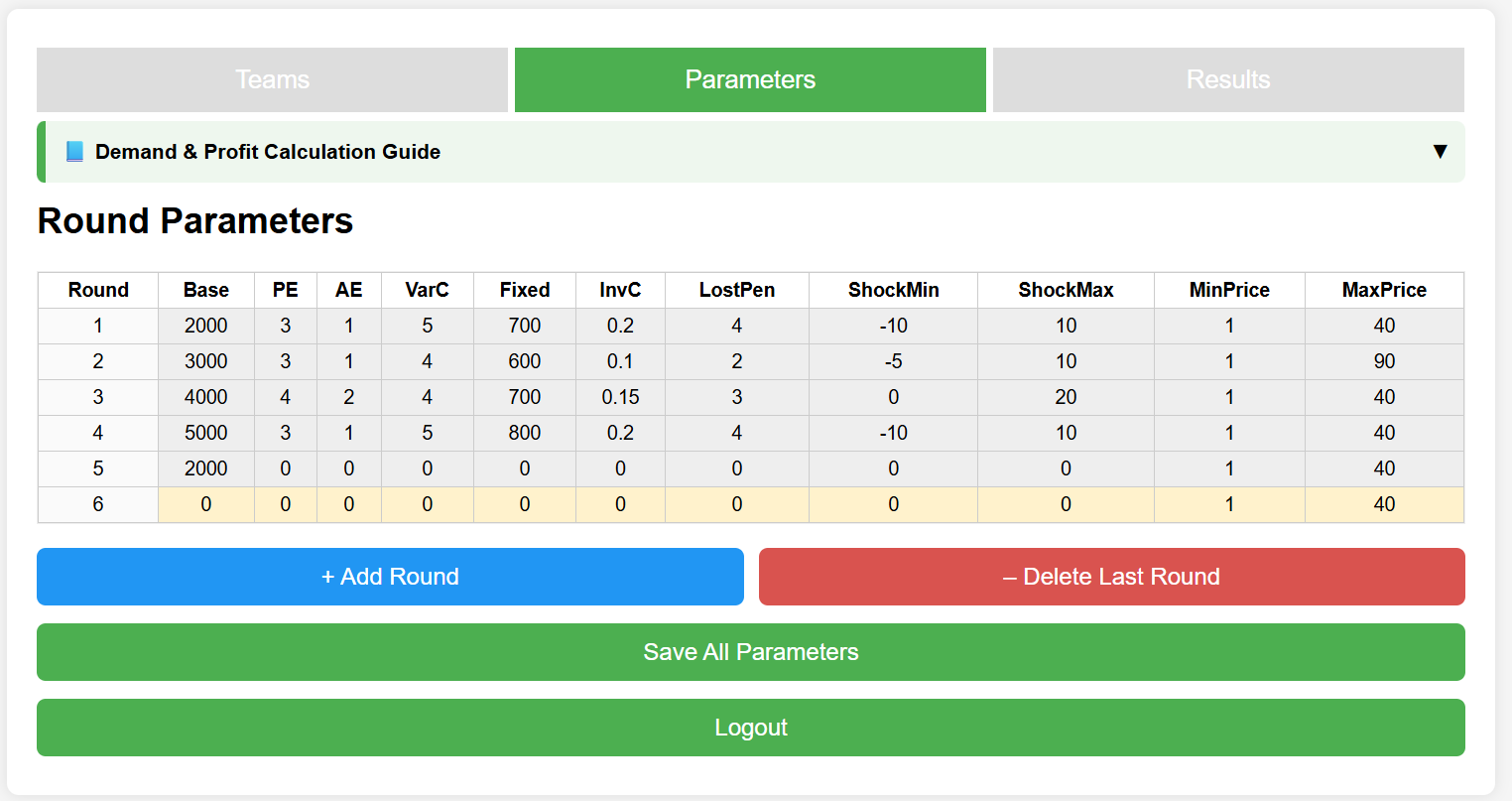The image size is (1512, 801).
Task: Click the blue book guide icon
Action: coord(74,152)
